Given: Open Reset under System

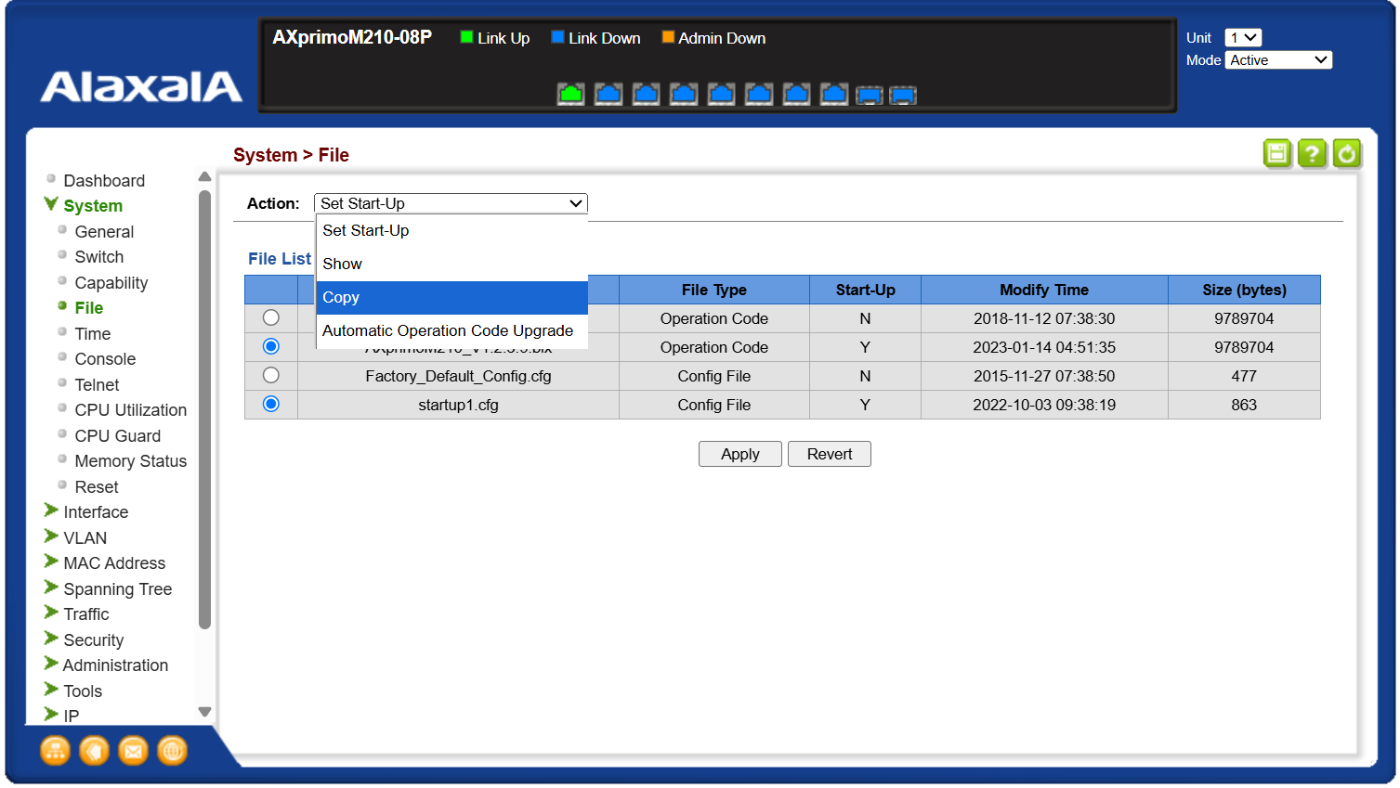Looking at the screenshot, I should [x=96, y=487].
